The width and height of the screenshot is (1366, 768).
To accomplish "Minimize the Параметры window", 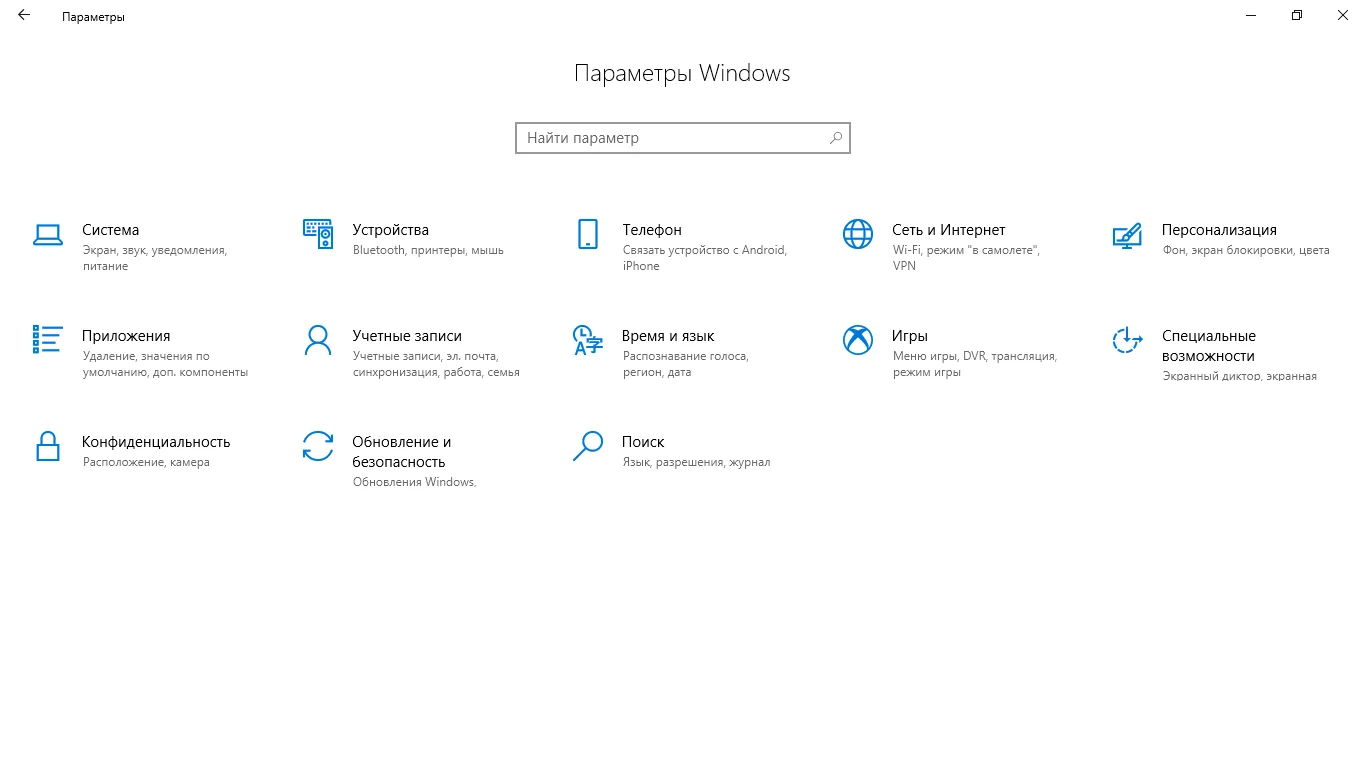I will pos(1251,16).
